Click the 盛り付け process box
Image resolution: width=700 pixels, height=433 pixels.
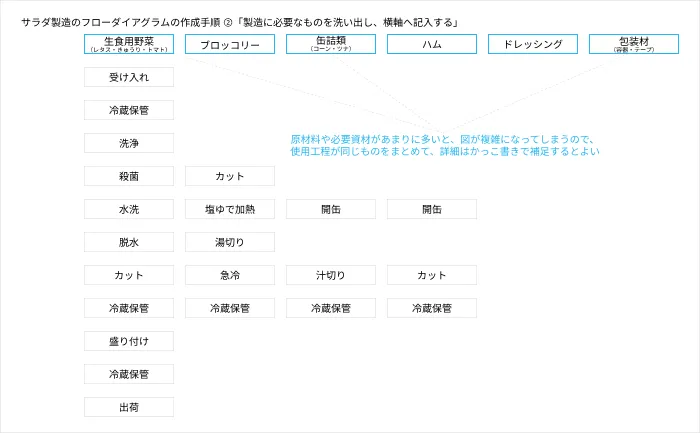129,341
